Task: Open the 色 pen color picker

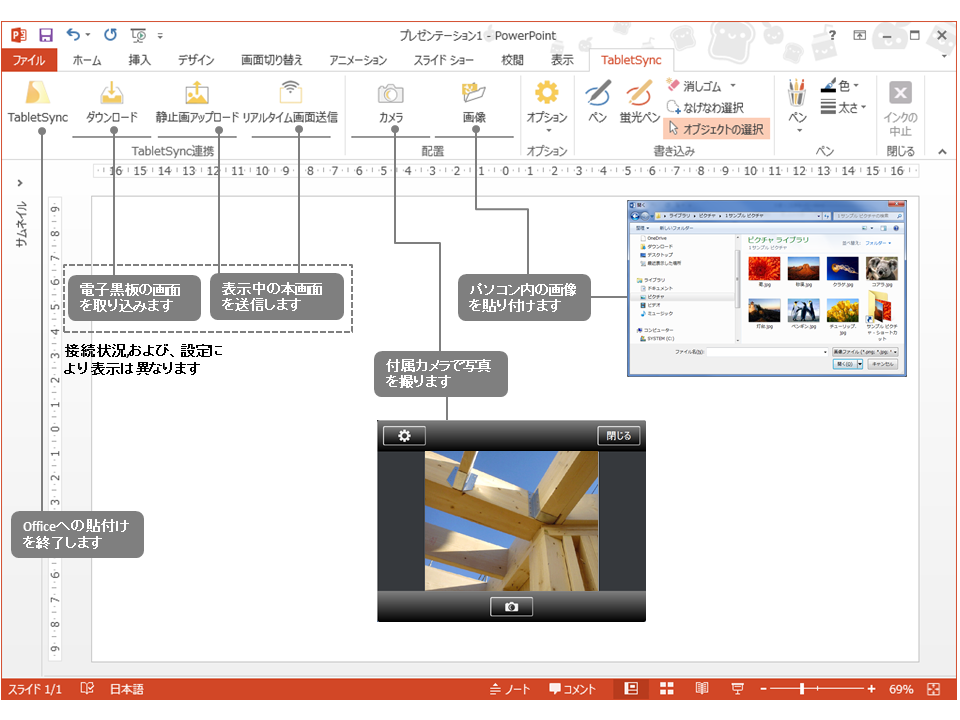Action: click(x=843, y=86)
